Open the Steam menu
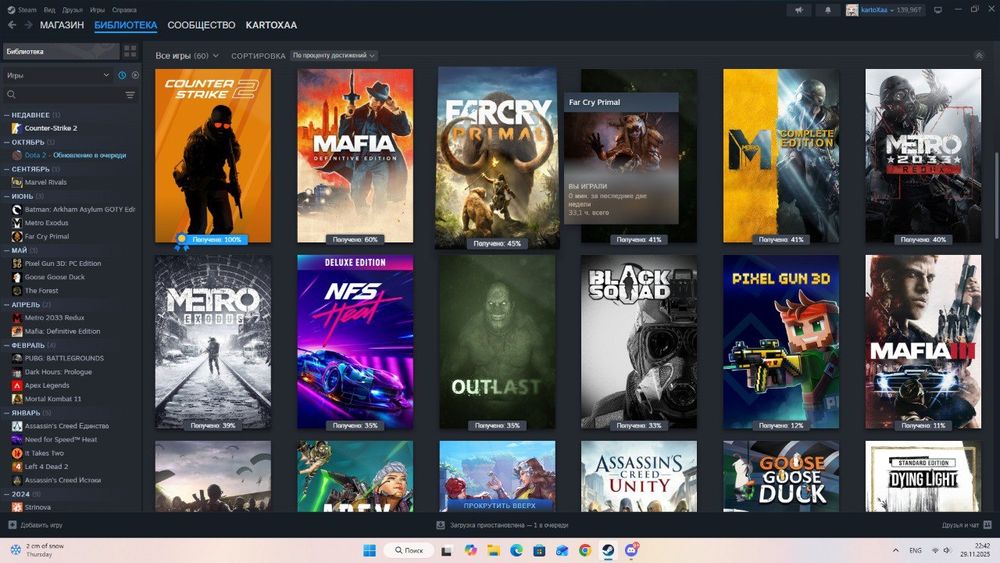The width and height of the screenshot is (1000, 563). click(x=22, y=10)
